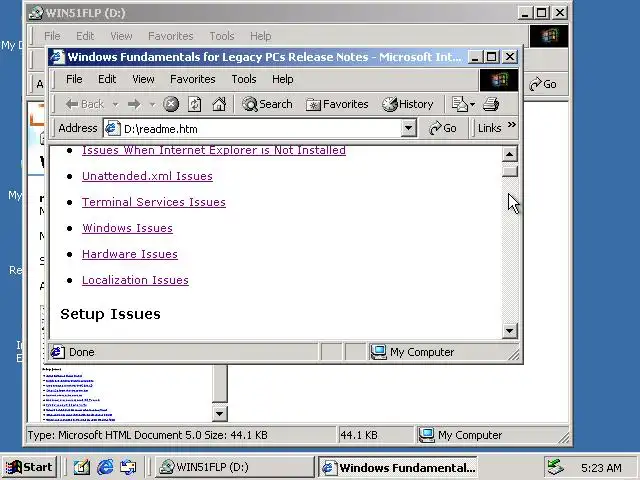Image resolution: width=640 pixels, height=480 pixels.
Task: Open View menu in Internet Explorer
Action: click(x=143, y=79)
